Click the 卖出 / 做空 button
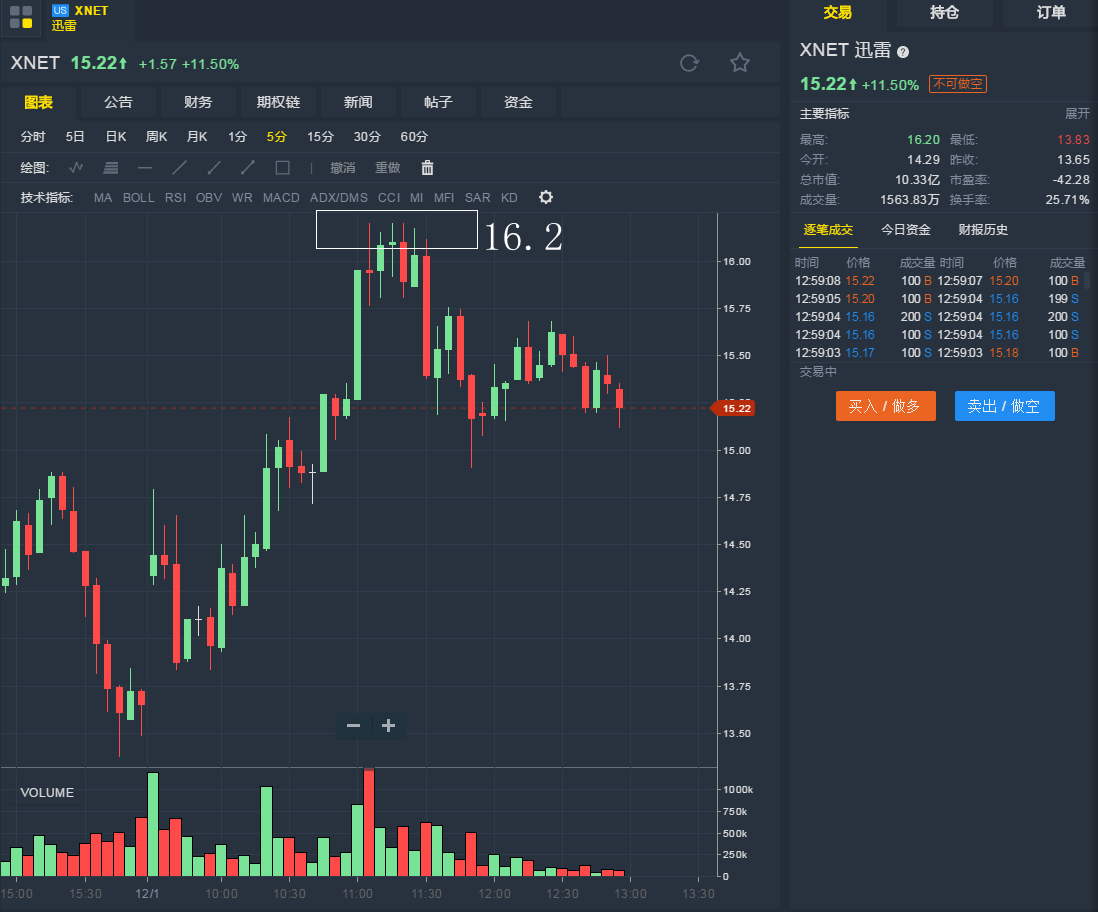Image resolution: width=1098 pixels, height=912 pixels. (x=1004, y=406)
